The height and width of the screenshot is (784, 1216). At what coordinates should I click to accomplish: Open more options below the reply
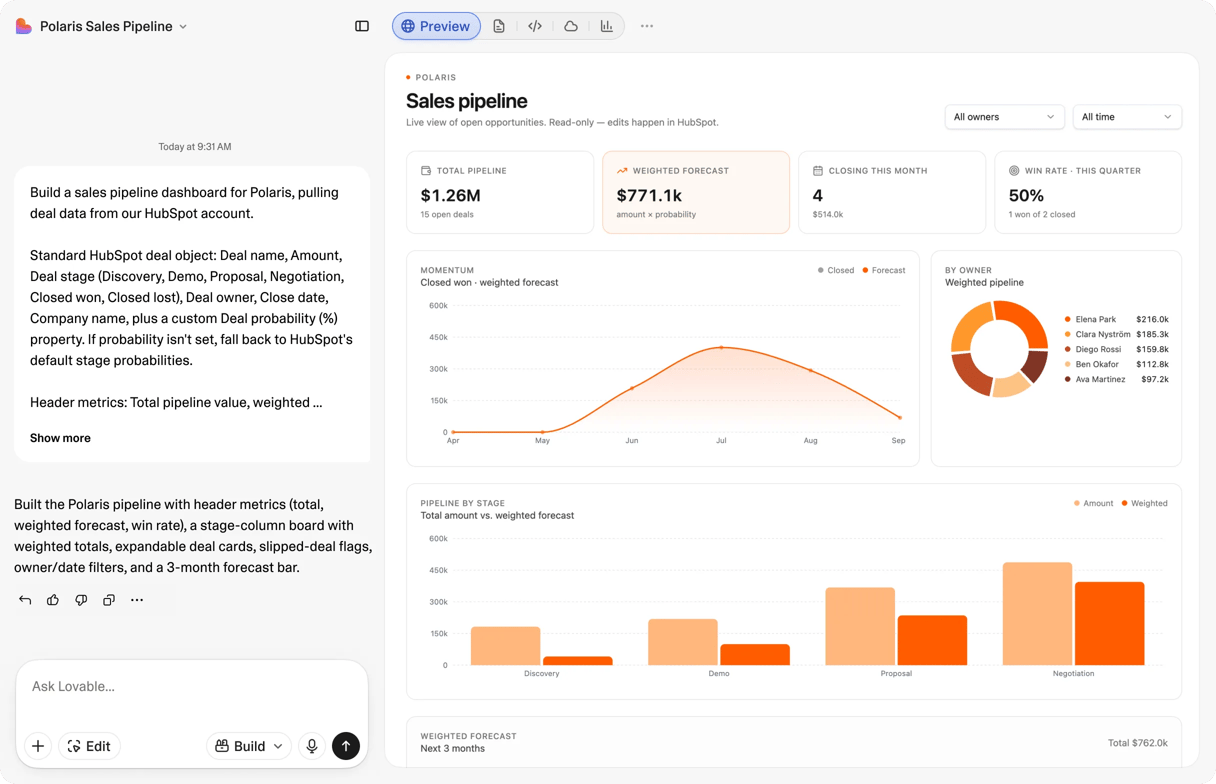click(x=137, y=600)
